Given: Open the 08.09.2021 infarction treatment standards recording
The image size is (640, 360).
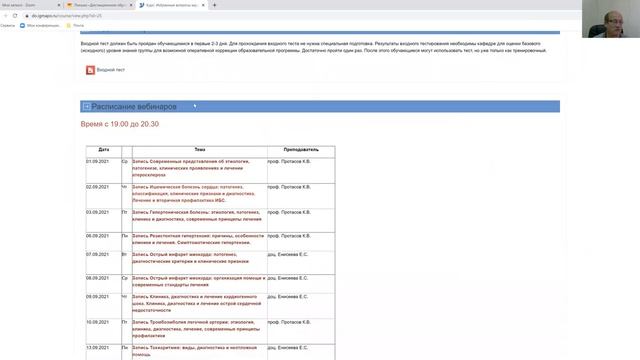Looking at the screenshot, I should point(199,281).
